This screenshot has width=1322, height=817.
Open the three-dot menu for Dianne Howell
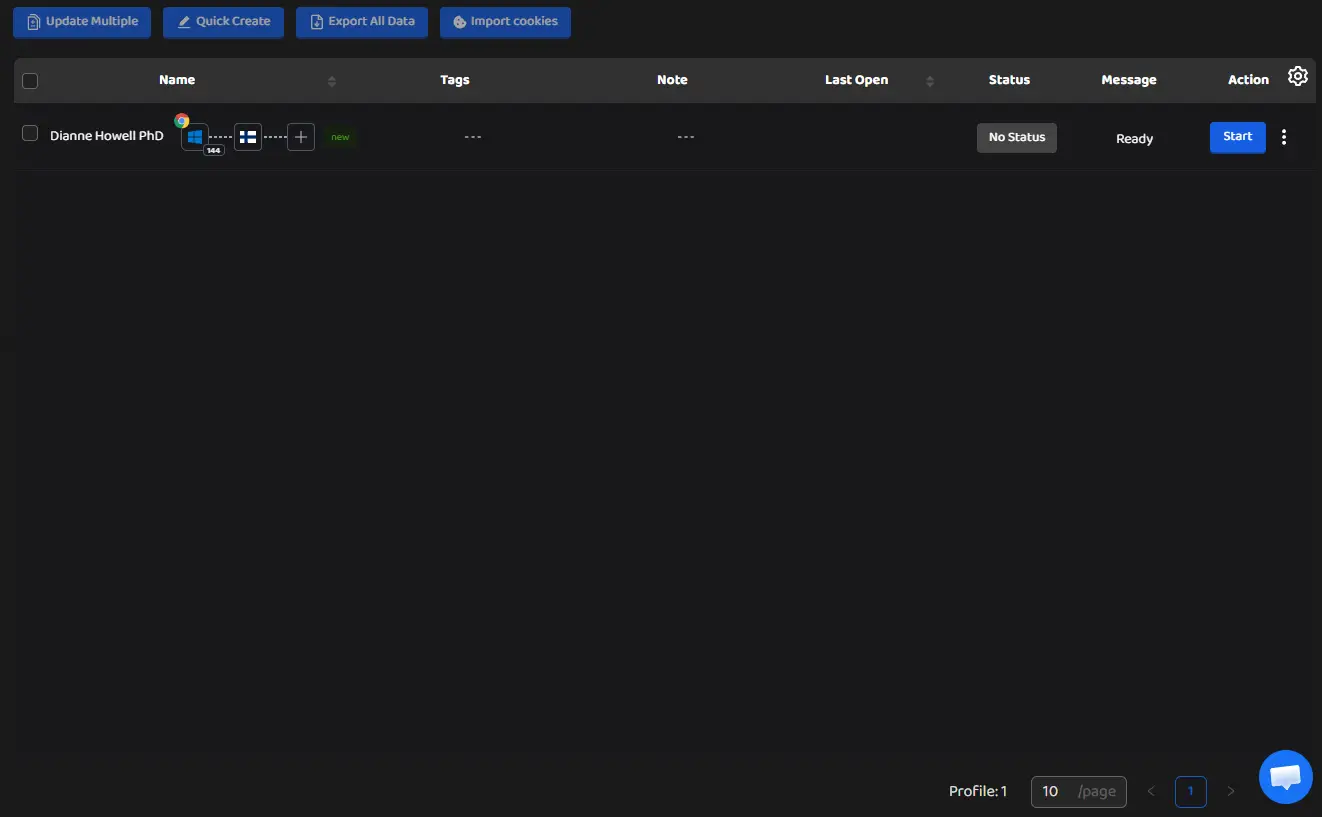point(1284,138)
